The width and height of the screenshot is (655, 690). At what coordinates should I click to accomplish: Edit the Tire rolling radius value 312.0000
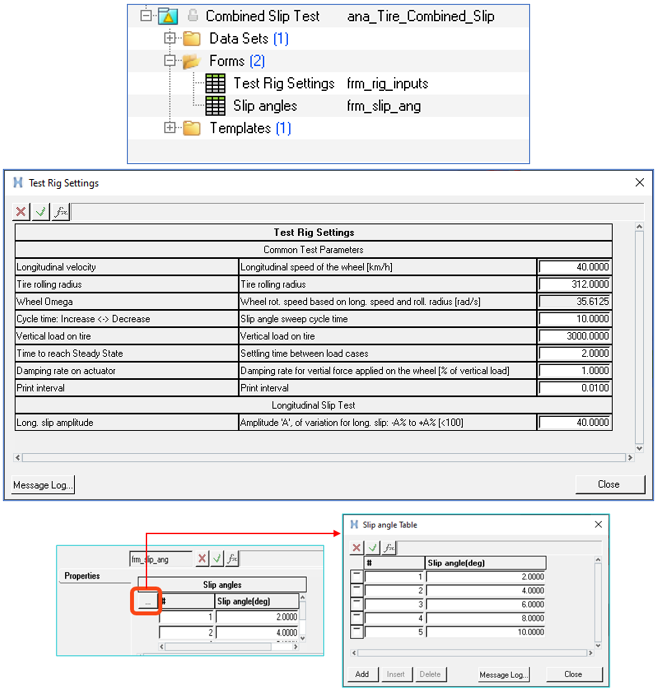(x=574, y=284)
